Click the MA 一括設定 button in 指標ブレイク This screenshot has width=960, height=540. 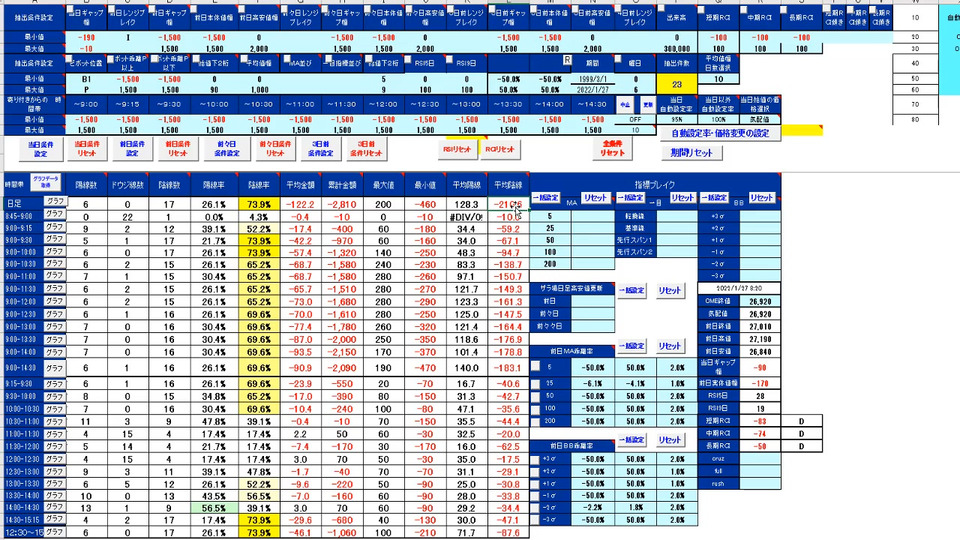546,198
